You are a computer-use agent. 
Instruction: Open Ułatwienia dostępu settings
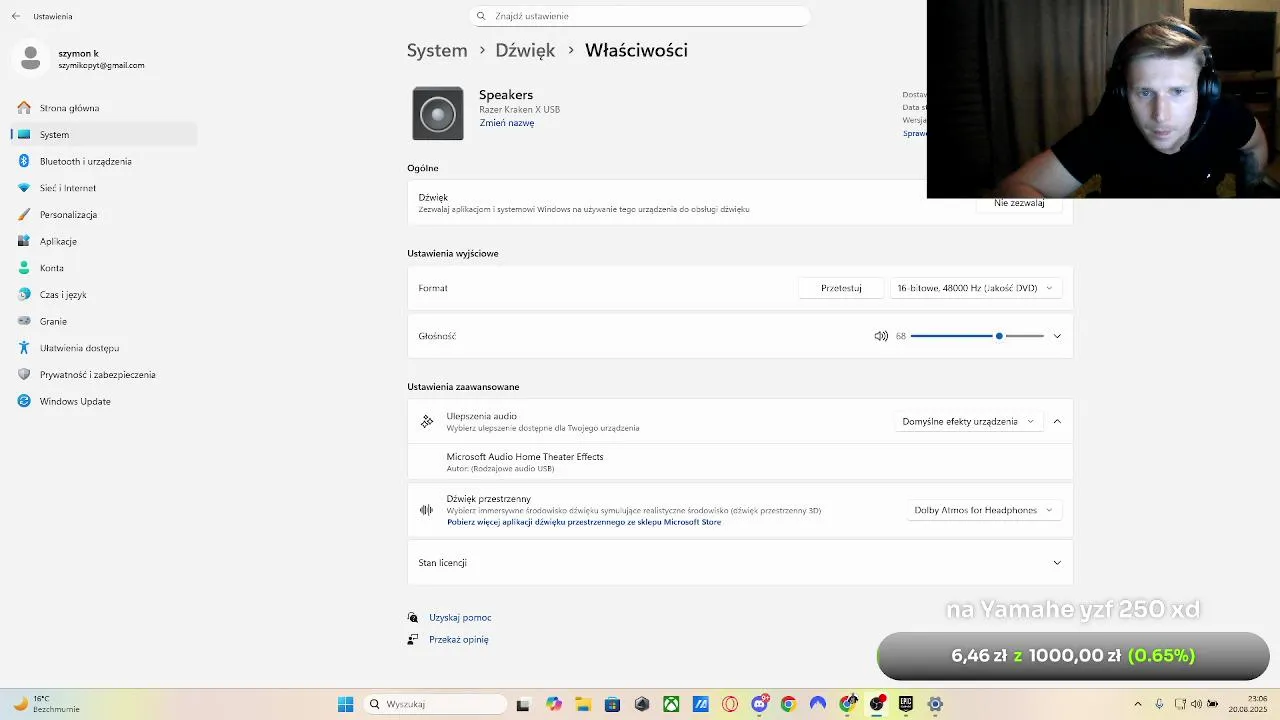click(x=104, y=348)
